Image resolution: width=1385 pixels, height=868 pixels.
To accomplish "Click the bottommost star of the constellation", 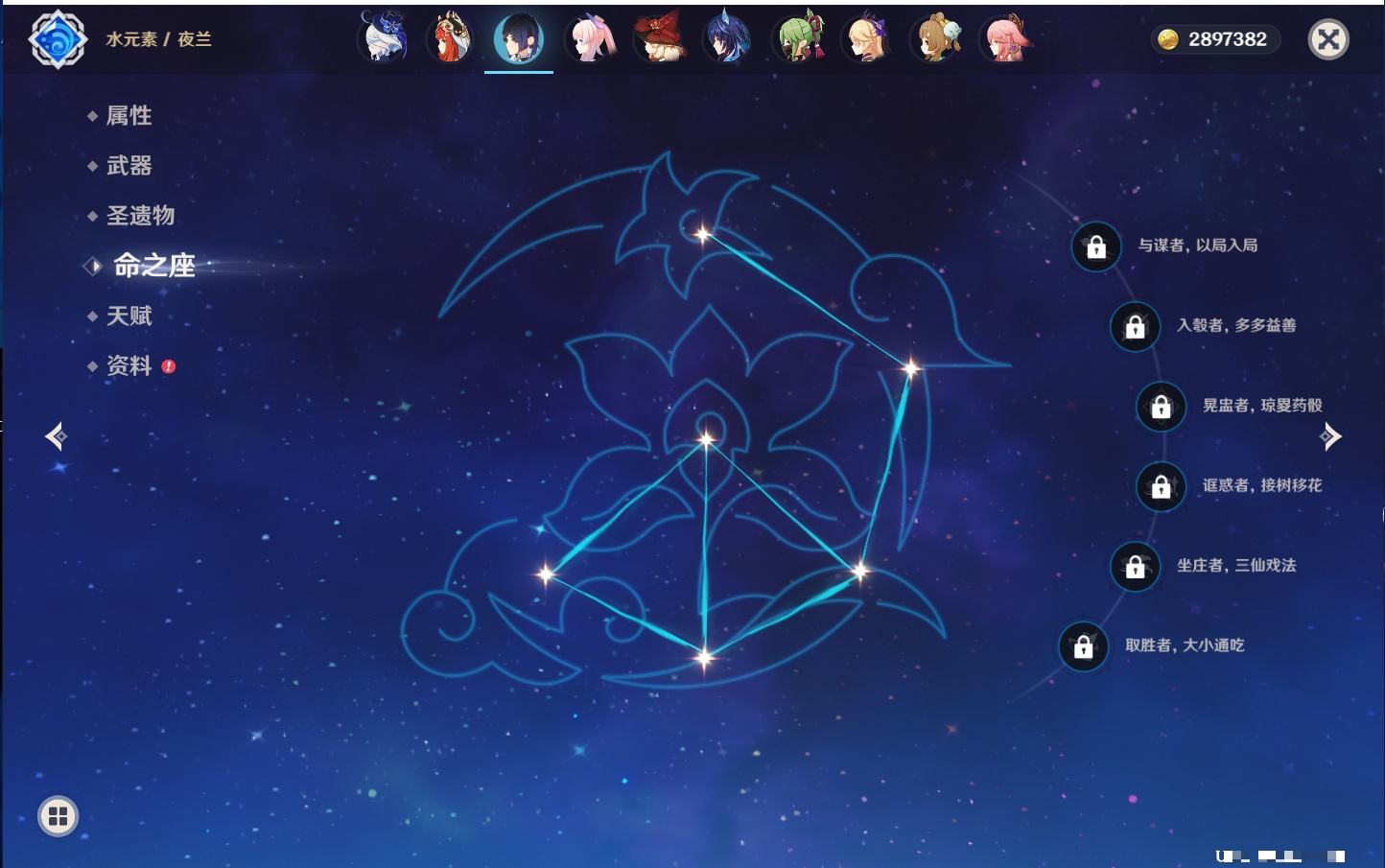I will (704, 658).
